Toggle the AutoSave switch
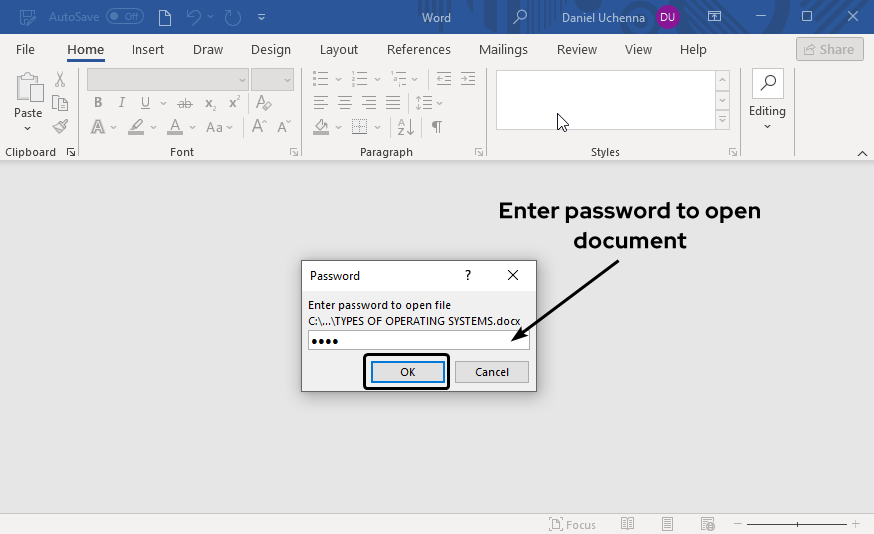This screenshot has width=874, height=534. 125,17
